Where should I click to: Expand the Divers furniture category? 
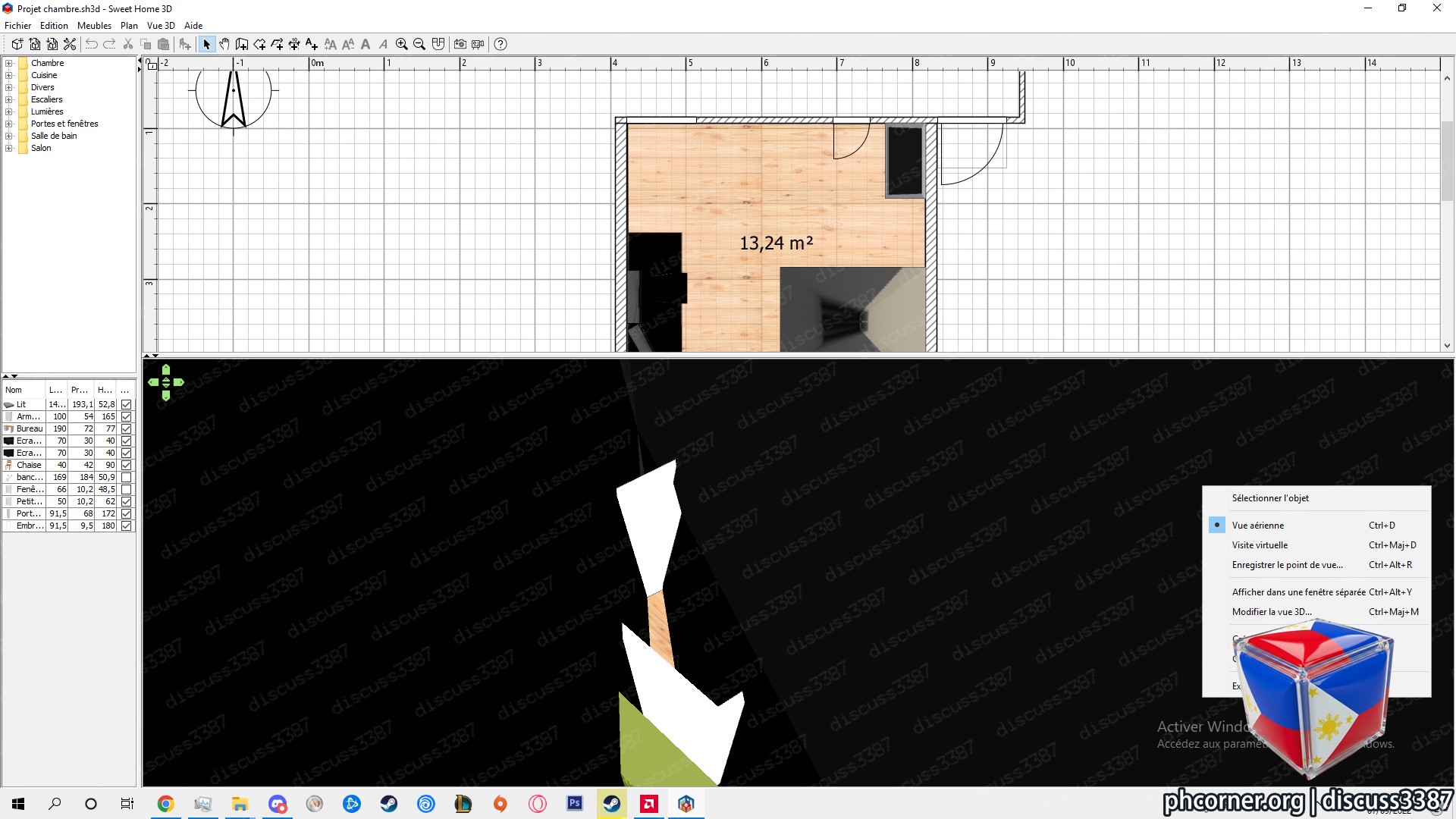(x=9, y=87)
